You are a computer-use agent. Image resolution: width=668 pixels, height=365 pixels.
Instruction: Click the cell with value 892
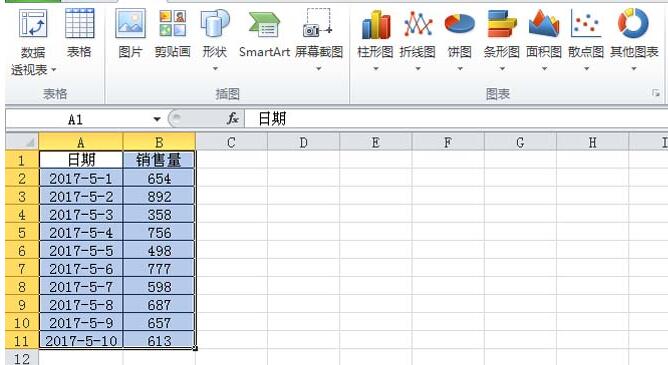(x=159, y=196)
